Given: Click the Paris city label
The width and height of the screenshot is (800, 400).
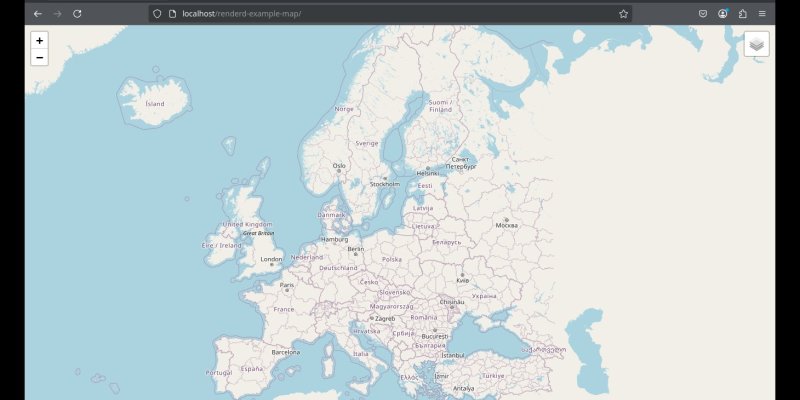Looking at the screenshot, I should coord(287,285).
